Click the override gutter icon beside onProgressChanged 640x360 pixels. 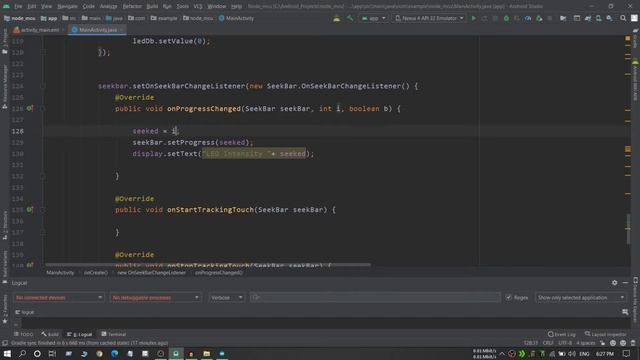click(x=30, y=109)
